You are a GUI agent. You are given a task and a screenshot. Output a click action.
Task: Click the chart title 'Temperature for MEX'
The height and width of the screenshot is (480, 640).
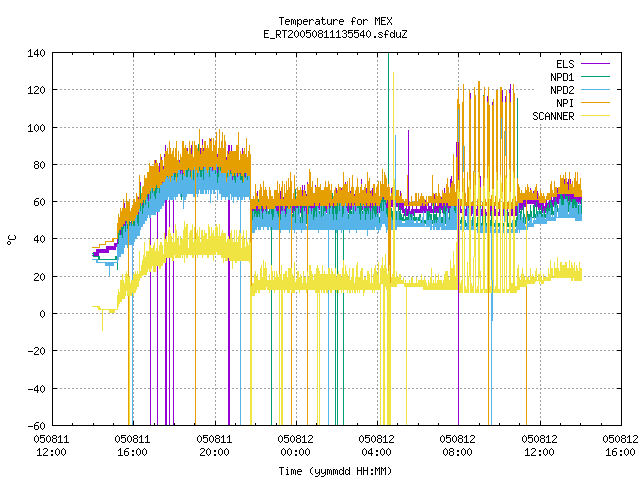tap(335, 21)
